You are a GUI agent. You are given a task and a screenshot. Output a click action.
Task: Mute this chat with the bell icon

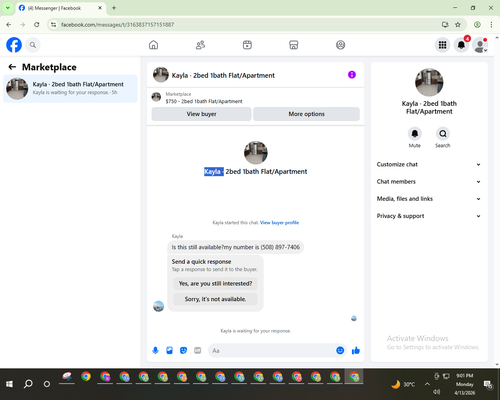pos(414,134)
